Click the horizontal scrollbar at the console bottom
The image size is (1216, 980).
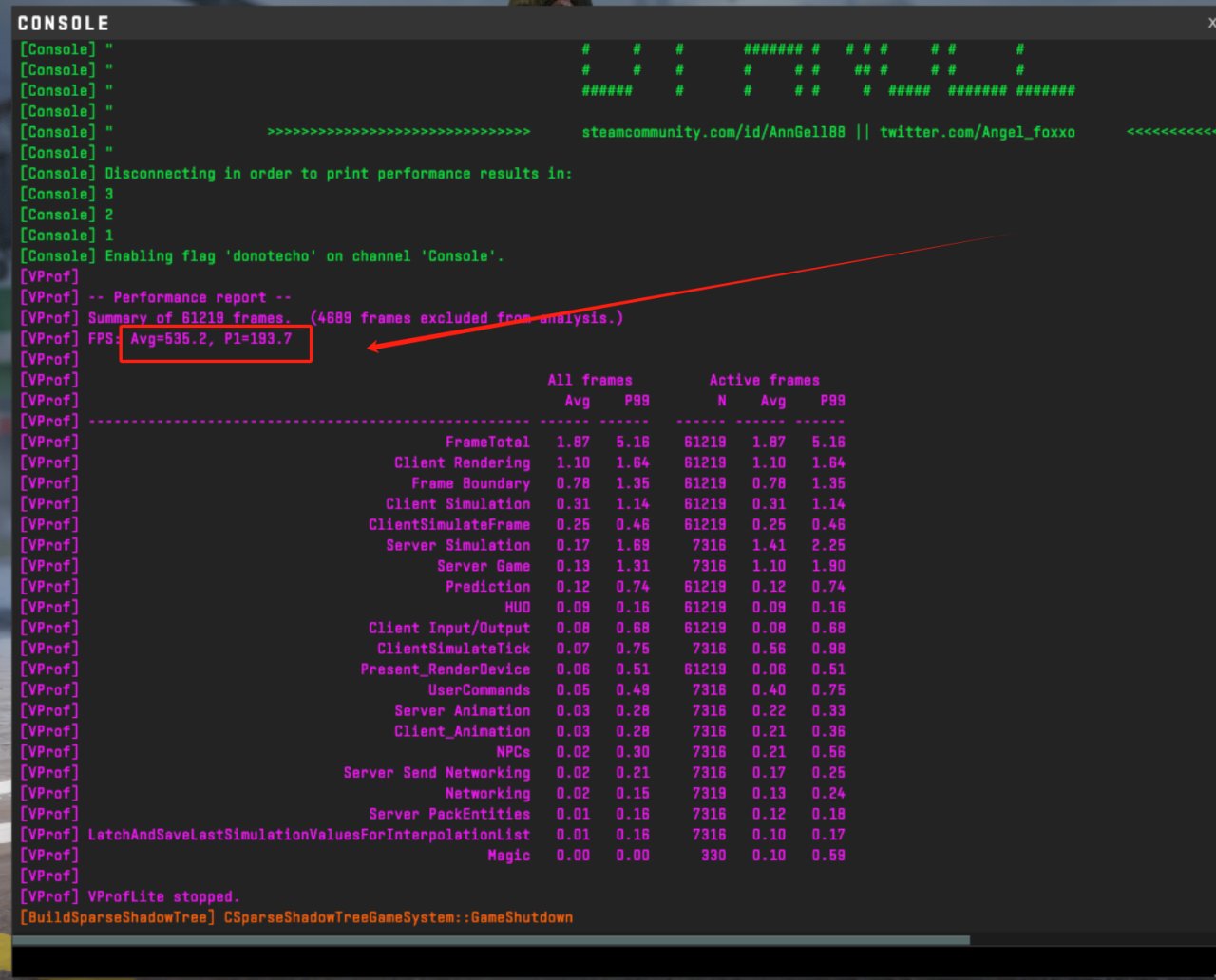(491, 940)
